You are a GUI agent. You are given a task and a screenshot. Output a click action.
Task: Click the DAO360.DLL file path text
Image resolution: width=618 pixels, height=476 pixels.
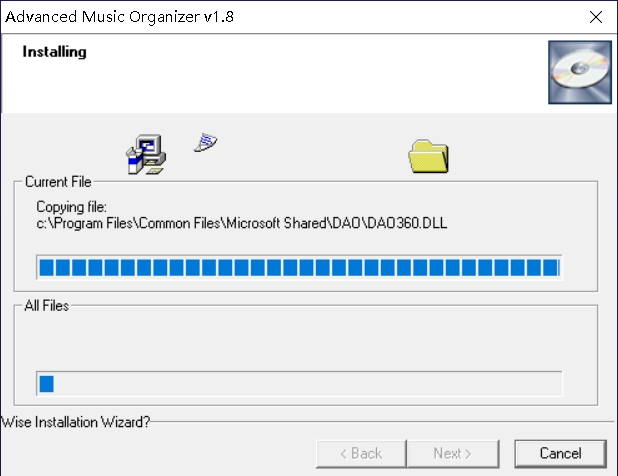tap(242, 223)
